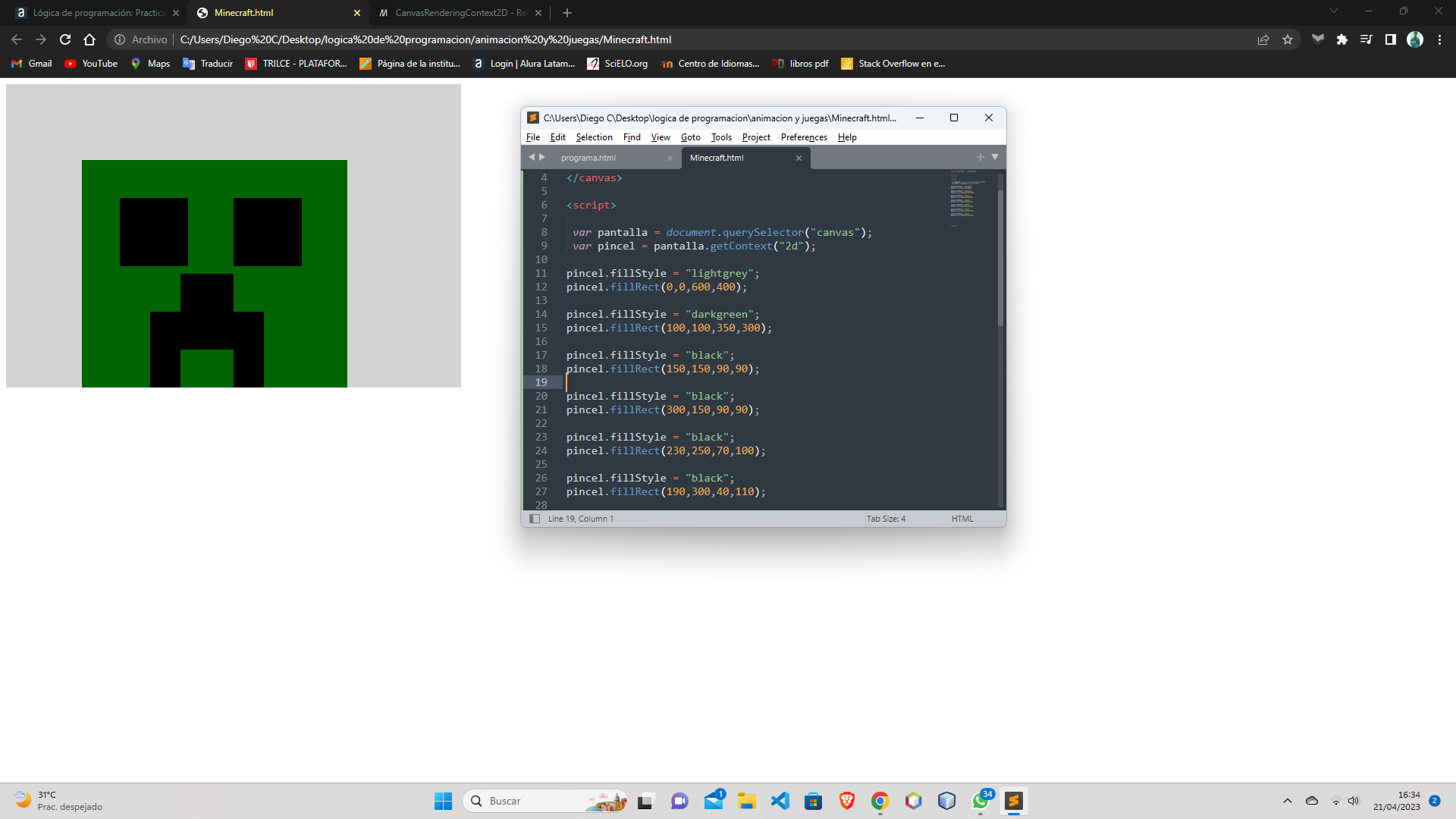Go to previous tab with left arrow in Sublime
Image resolution: width=1456 pixels, height=819 pixels.
[532, 157]
